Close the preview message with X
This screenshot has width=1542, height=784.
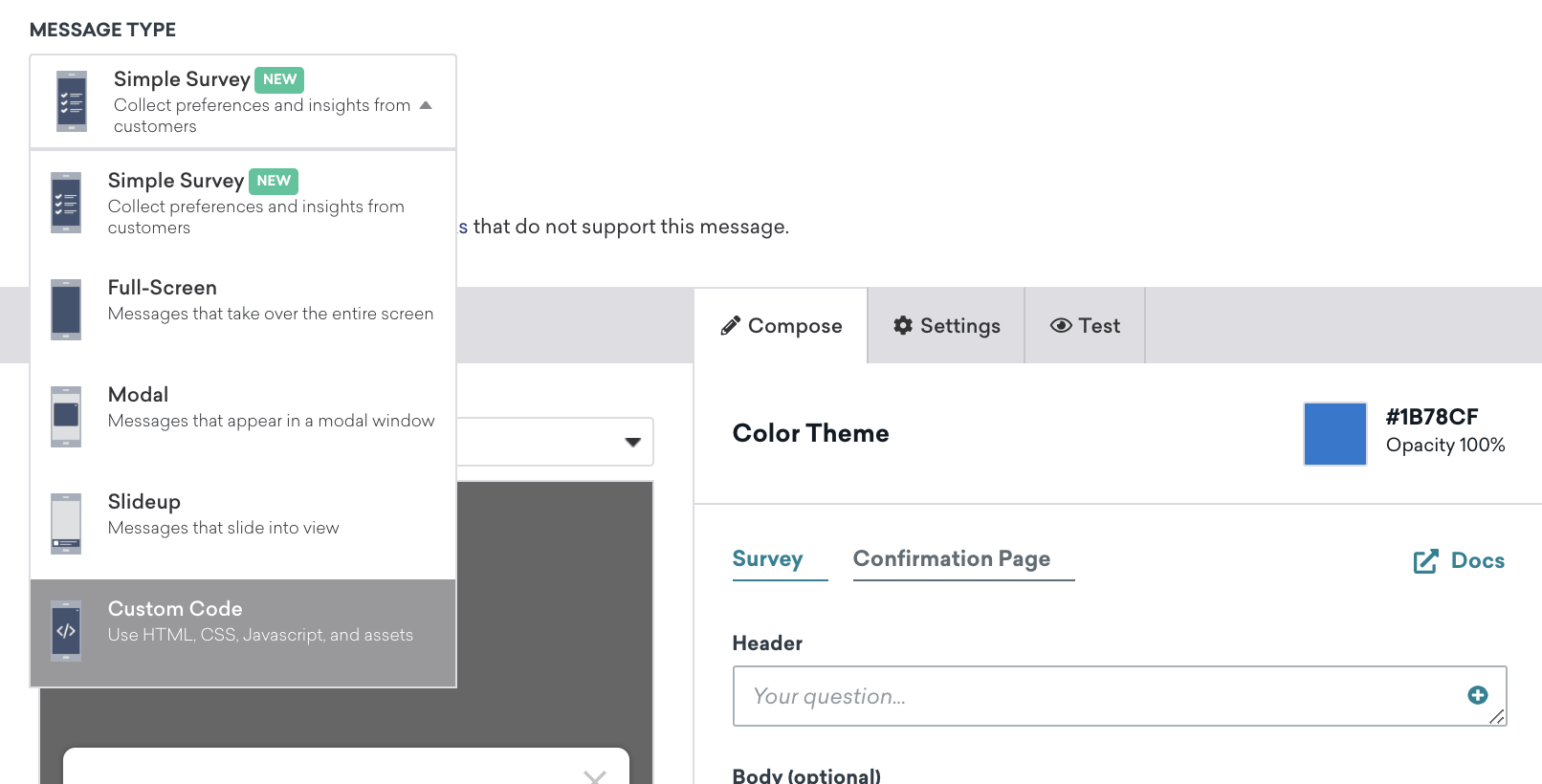[595, 776]
